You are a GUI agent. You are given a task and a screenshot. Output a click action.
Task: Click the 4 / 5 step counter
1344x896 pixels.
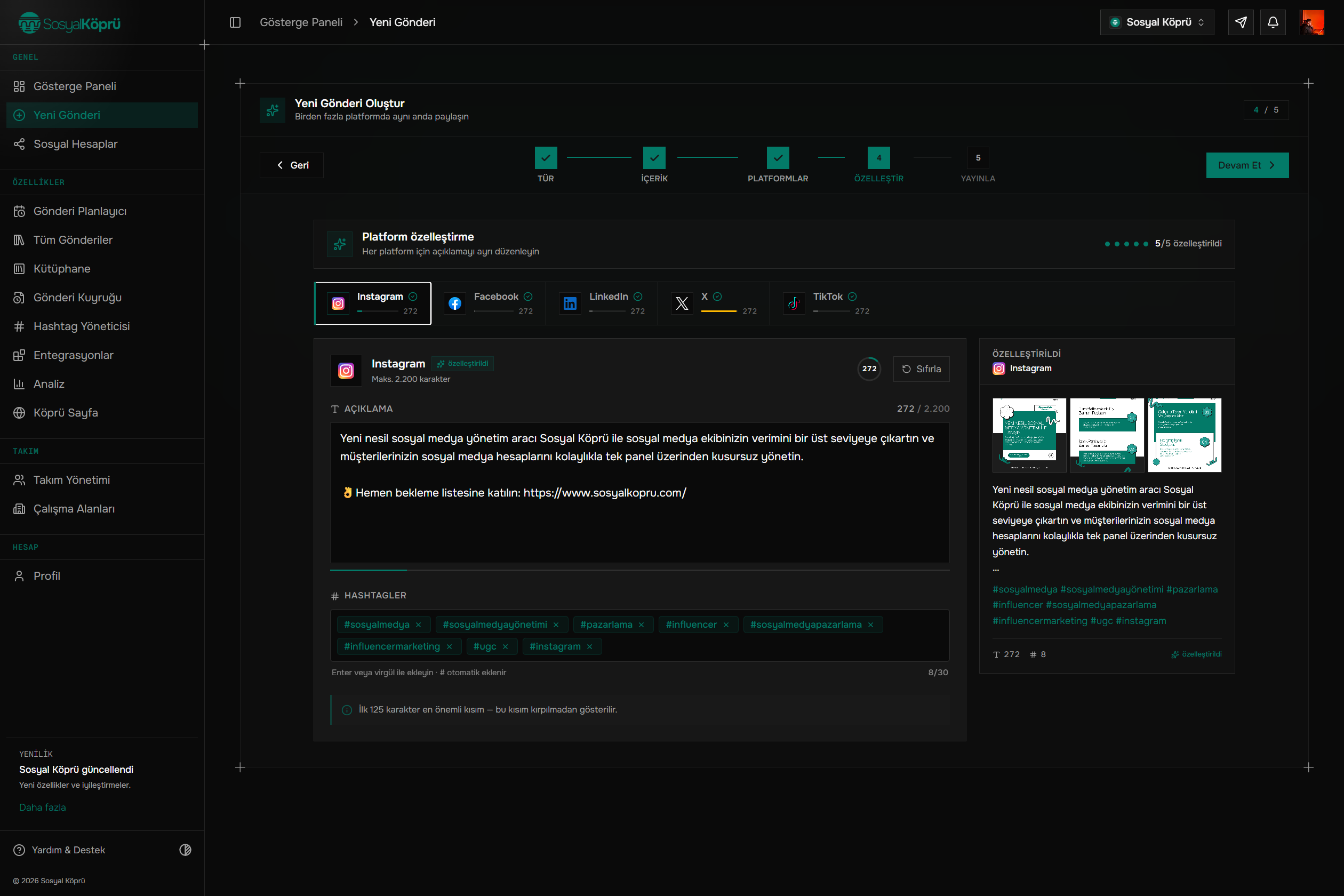tap(1266, 110)
